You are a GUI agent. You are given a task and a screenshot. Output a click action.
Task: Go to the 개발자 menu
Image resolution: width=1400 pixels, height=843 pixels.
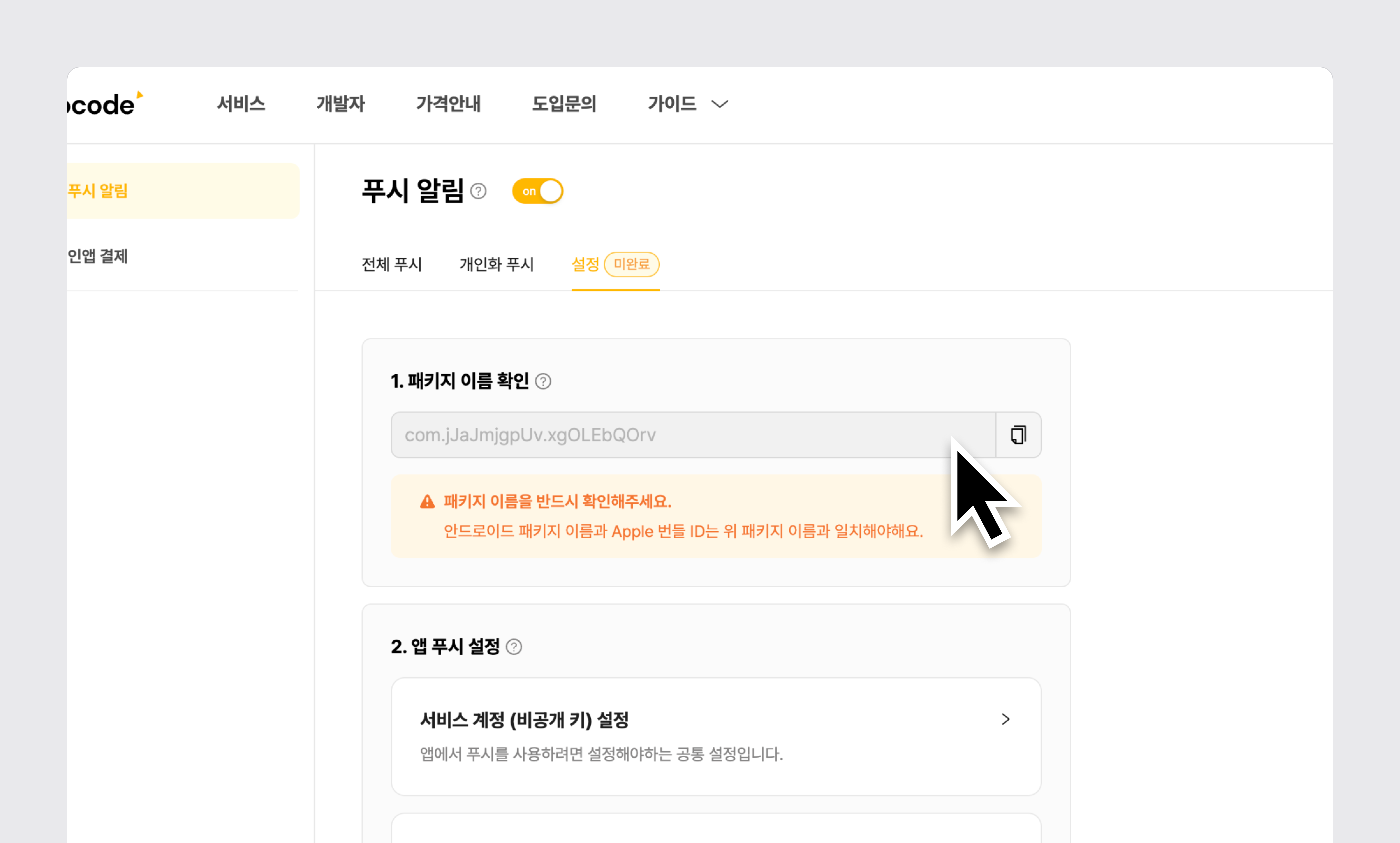click(341, 104)
